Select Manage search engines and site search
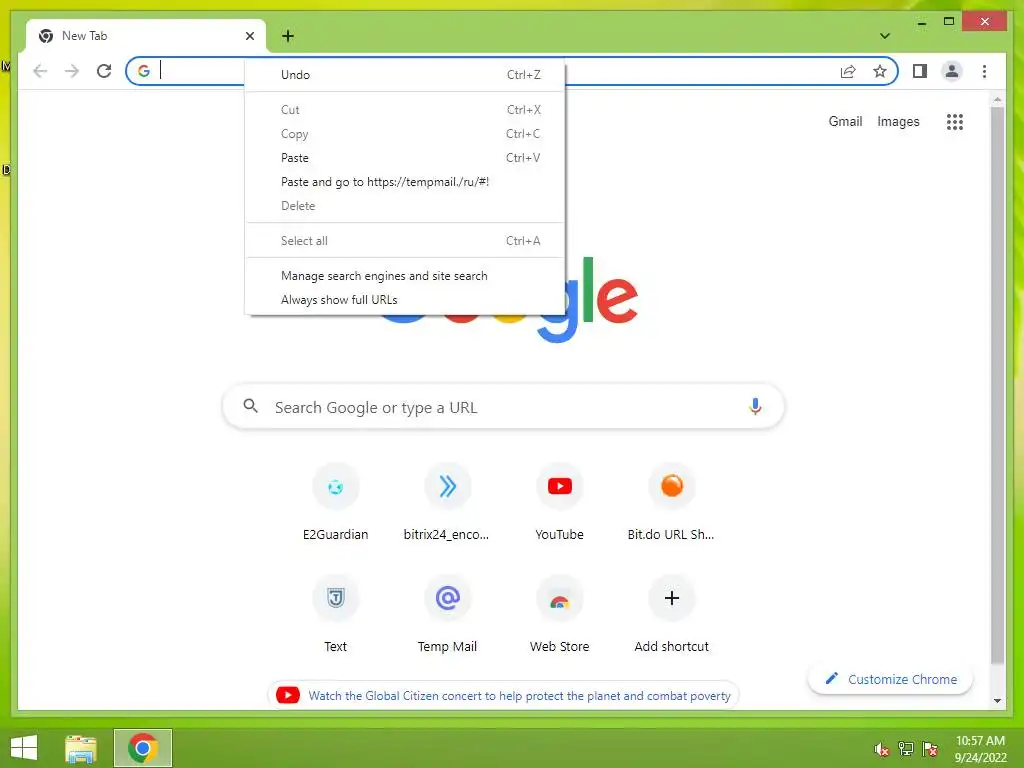The width and height of the screenshot is (1024, 768). point(405,276)
